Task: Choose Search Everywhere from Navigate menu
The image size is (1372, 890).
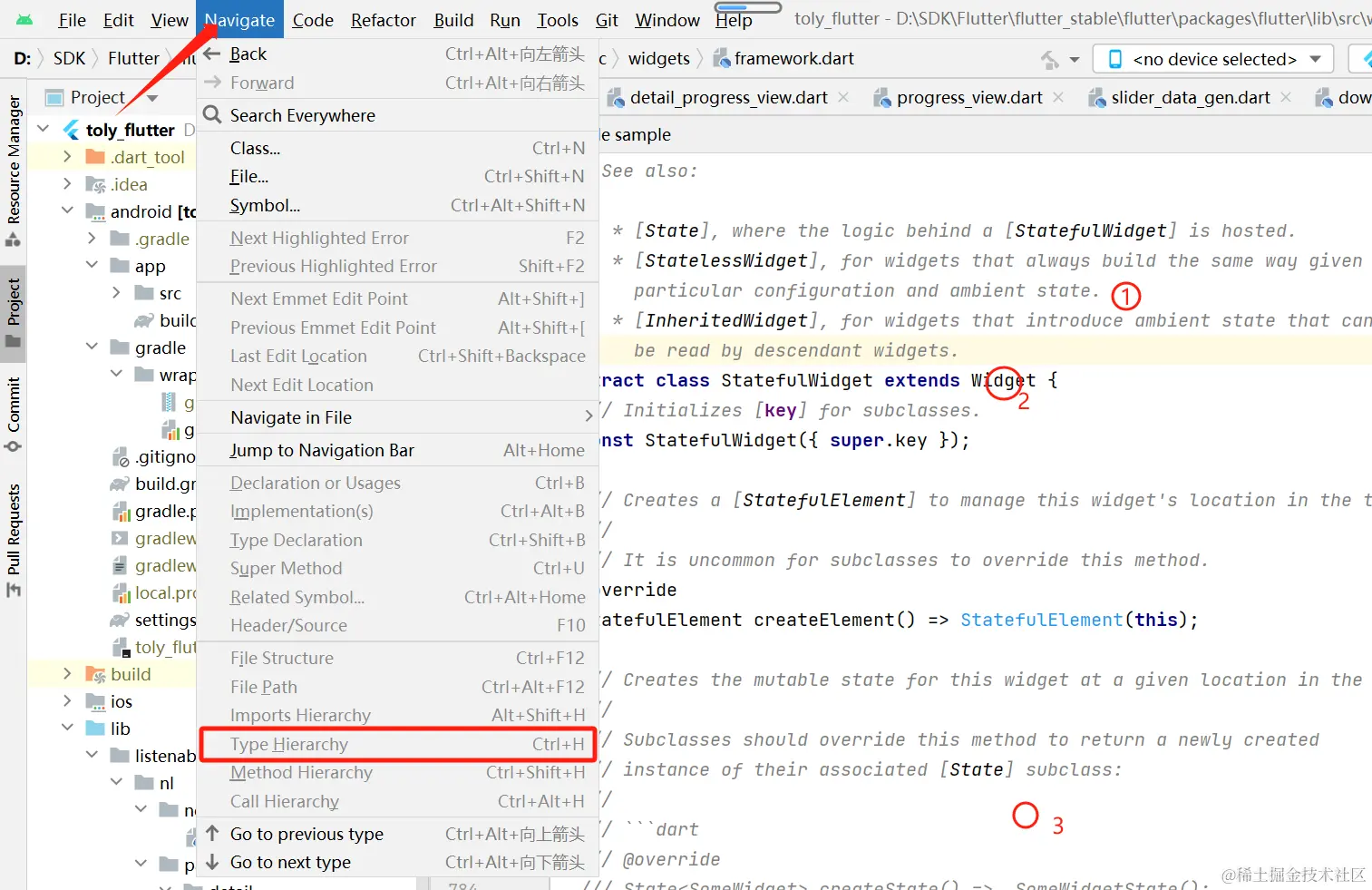Action: pyautogui.click(x=397, y=115)
